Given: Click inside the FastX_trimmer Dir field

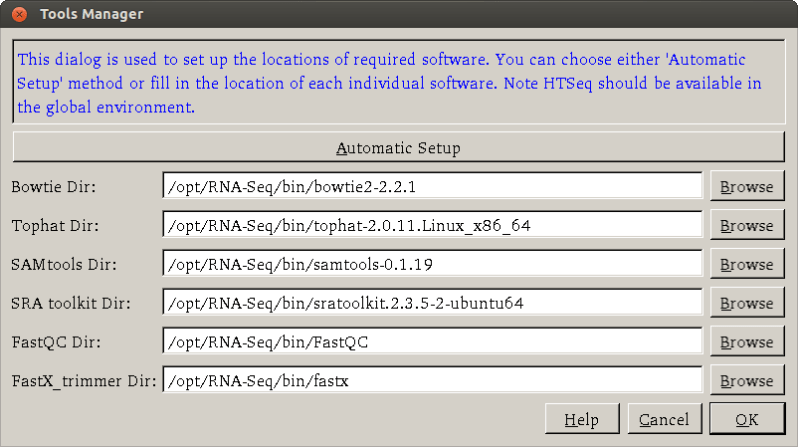Looking at the screenshot, I should pos(432,380).
